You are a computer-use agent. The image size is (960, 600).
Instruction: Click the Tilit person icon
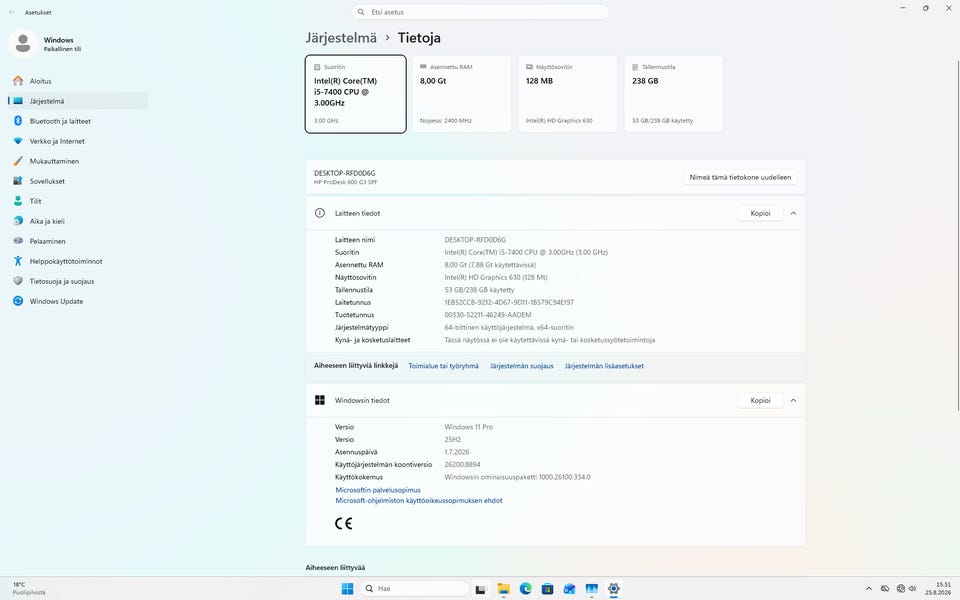click(x=18, y=201)
